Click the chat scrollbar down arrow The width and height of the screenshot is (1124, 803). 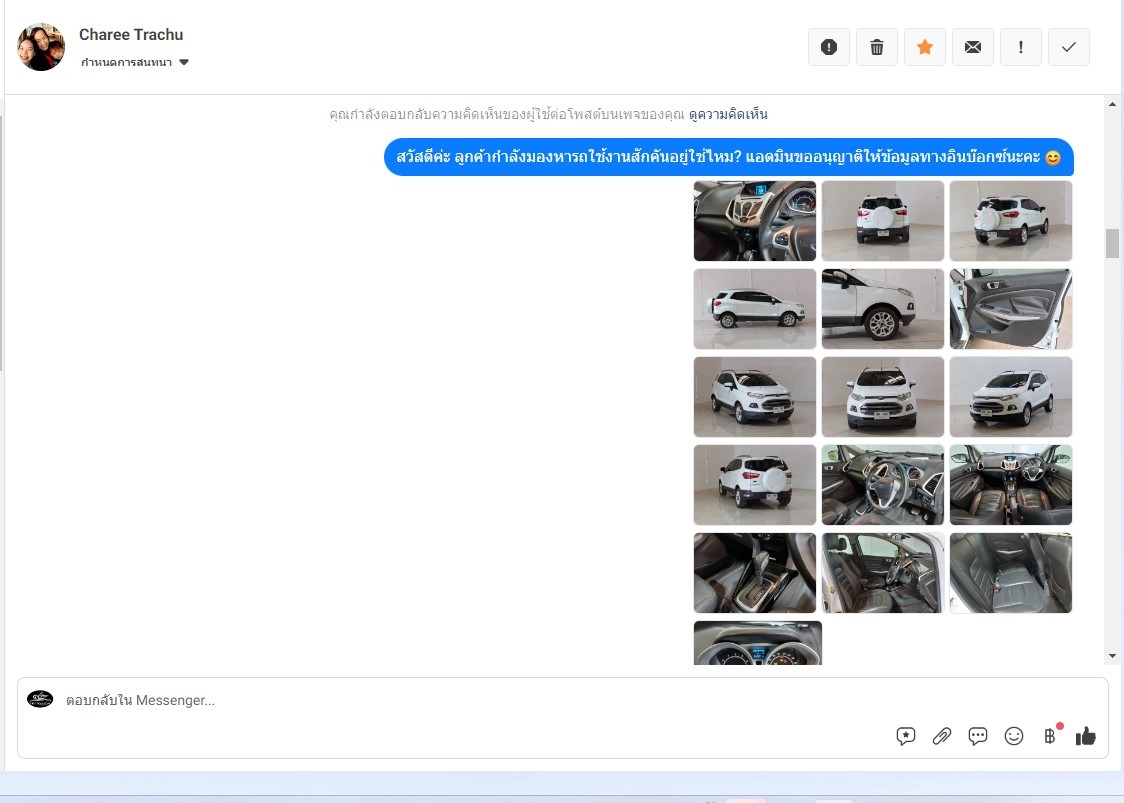point(1113,656)
